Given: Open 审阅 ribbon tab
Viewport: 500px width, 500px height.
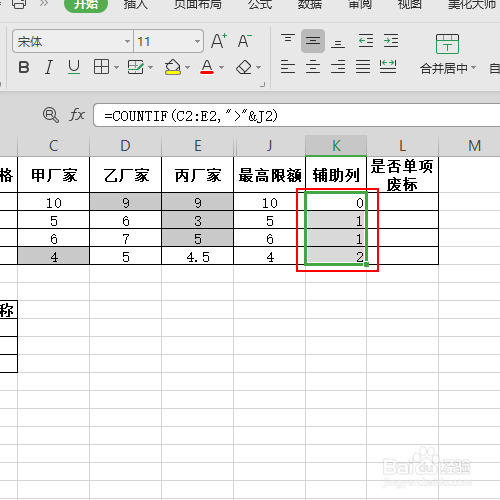Looking at the screenshot, I should pyautogui.click(x=360, y=4).
